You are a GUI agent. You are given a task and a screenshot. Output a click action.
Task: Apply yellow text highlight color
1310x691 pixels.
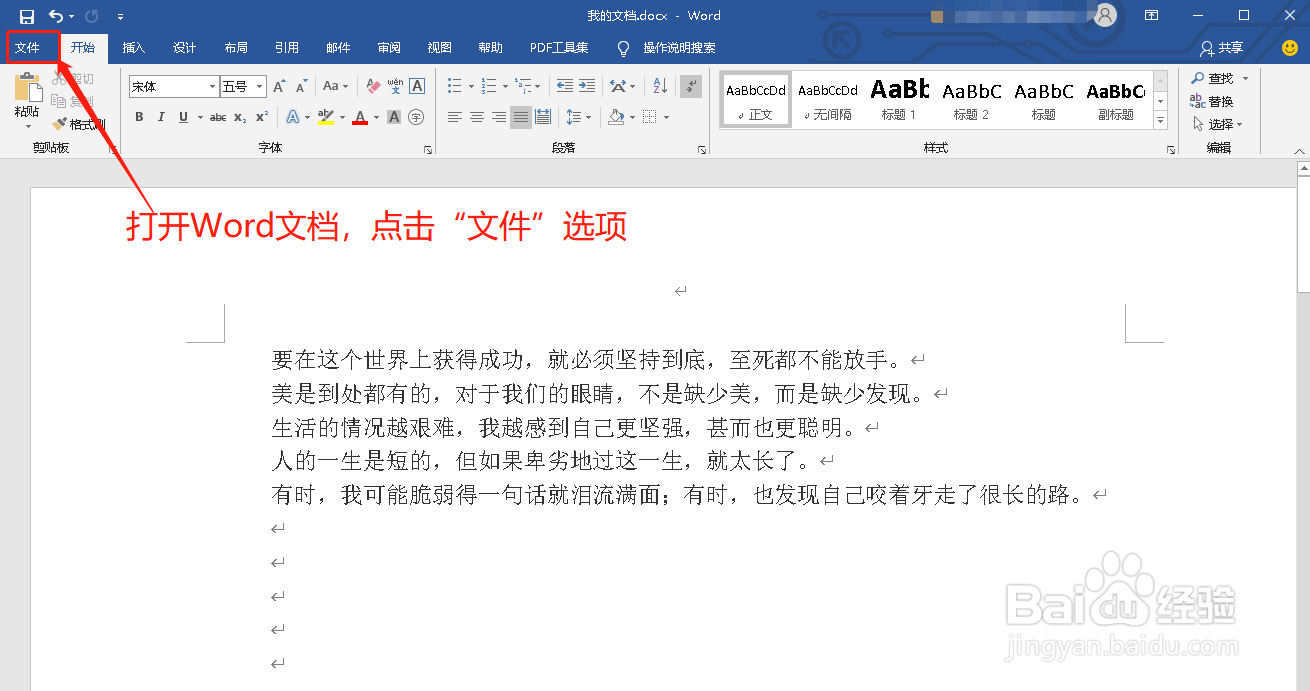pyautogui.click(x=324, y=116)
